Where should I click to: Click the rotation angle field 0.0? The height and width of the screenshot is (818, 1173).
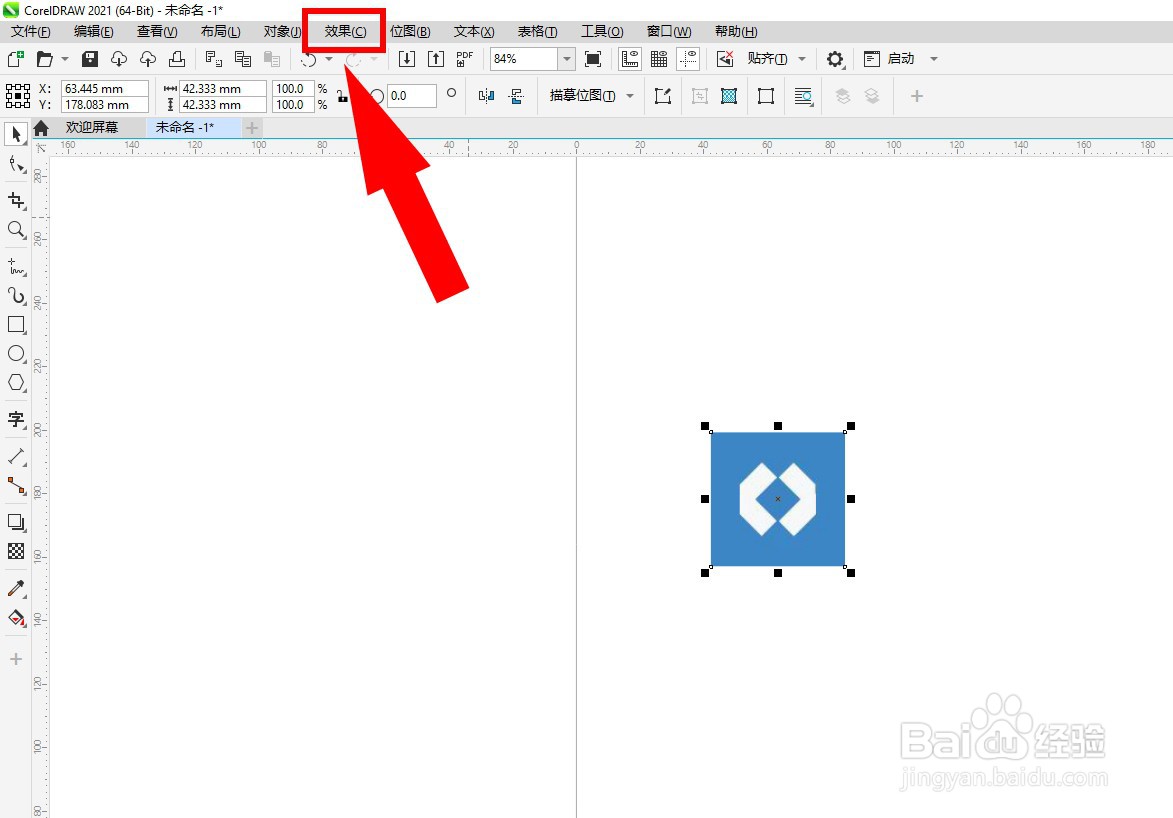(411, 96)
